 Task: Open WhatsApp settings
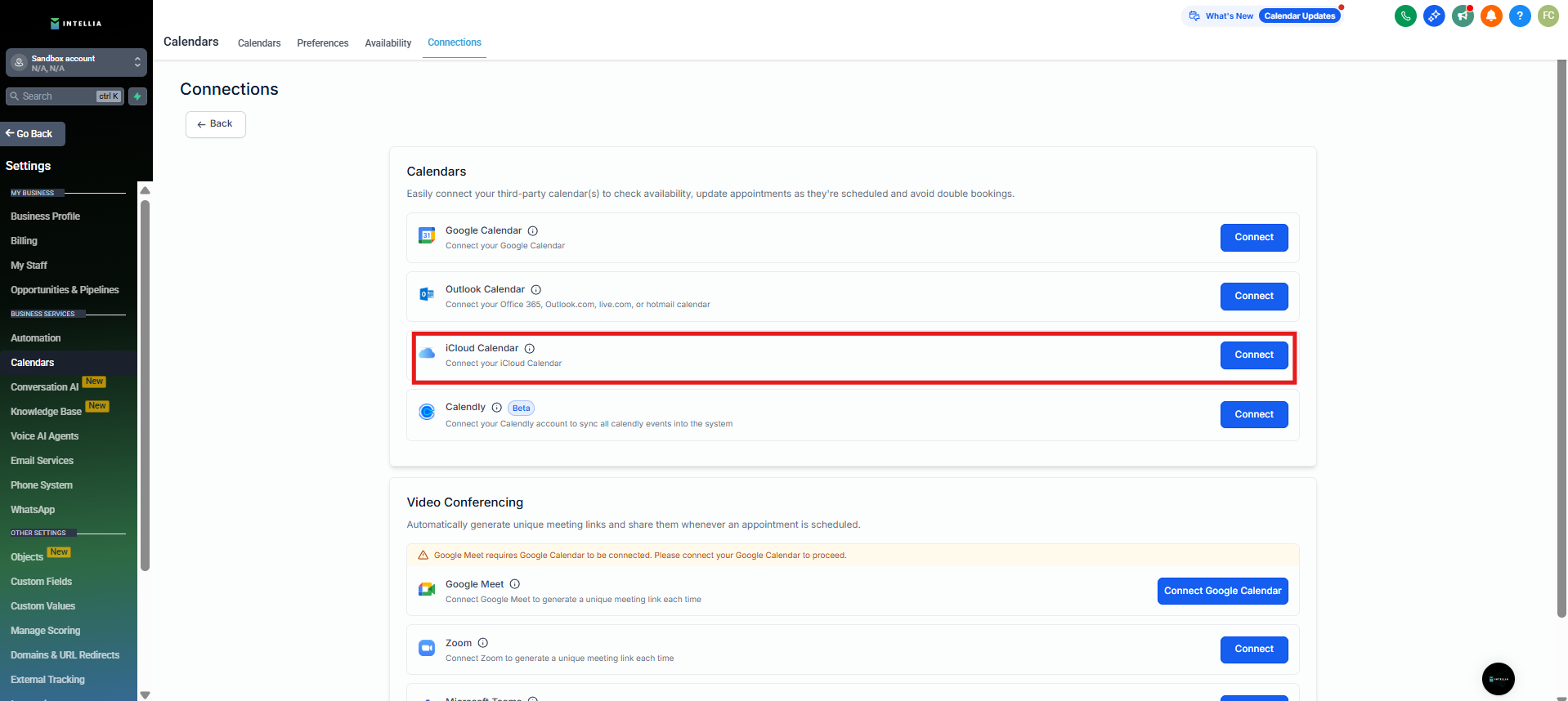34,510
